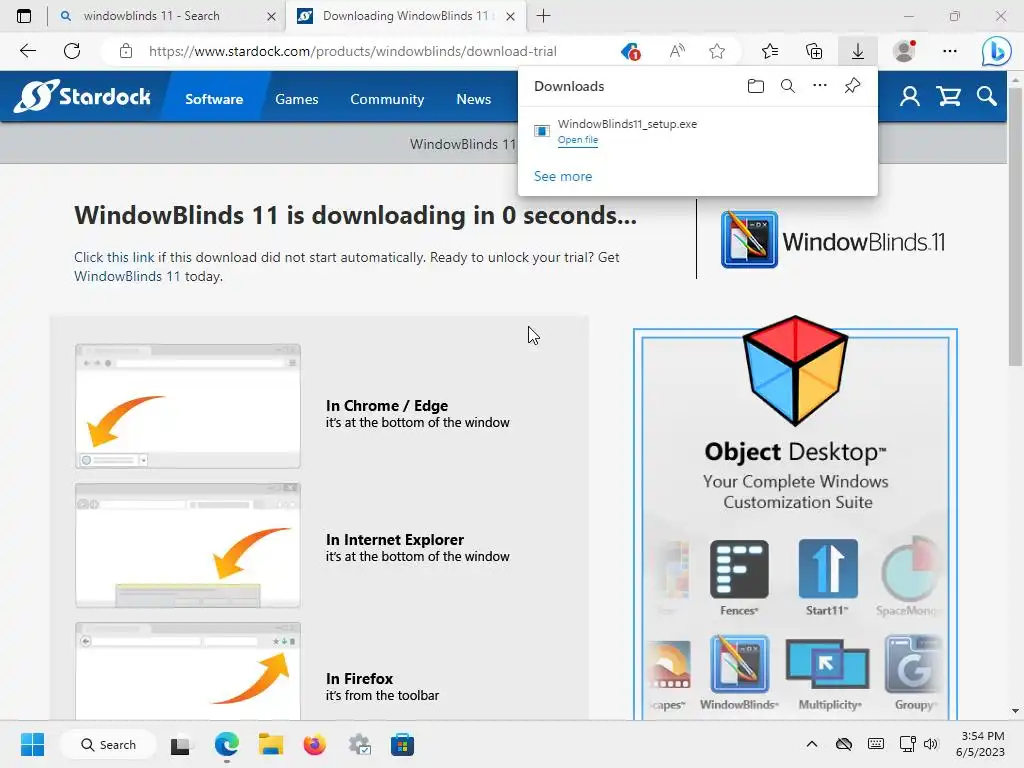Open the Stardock shopping cart
This screenshot has height=768, width=1024.
pyautogui.click(x=948, y=97)
